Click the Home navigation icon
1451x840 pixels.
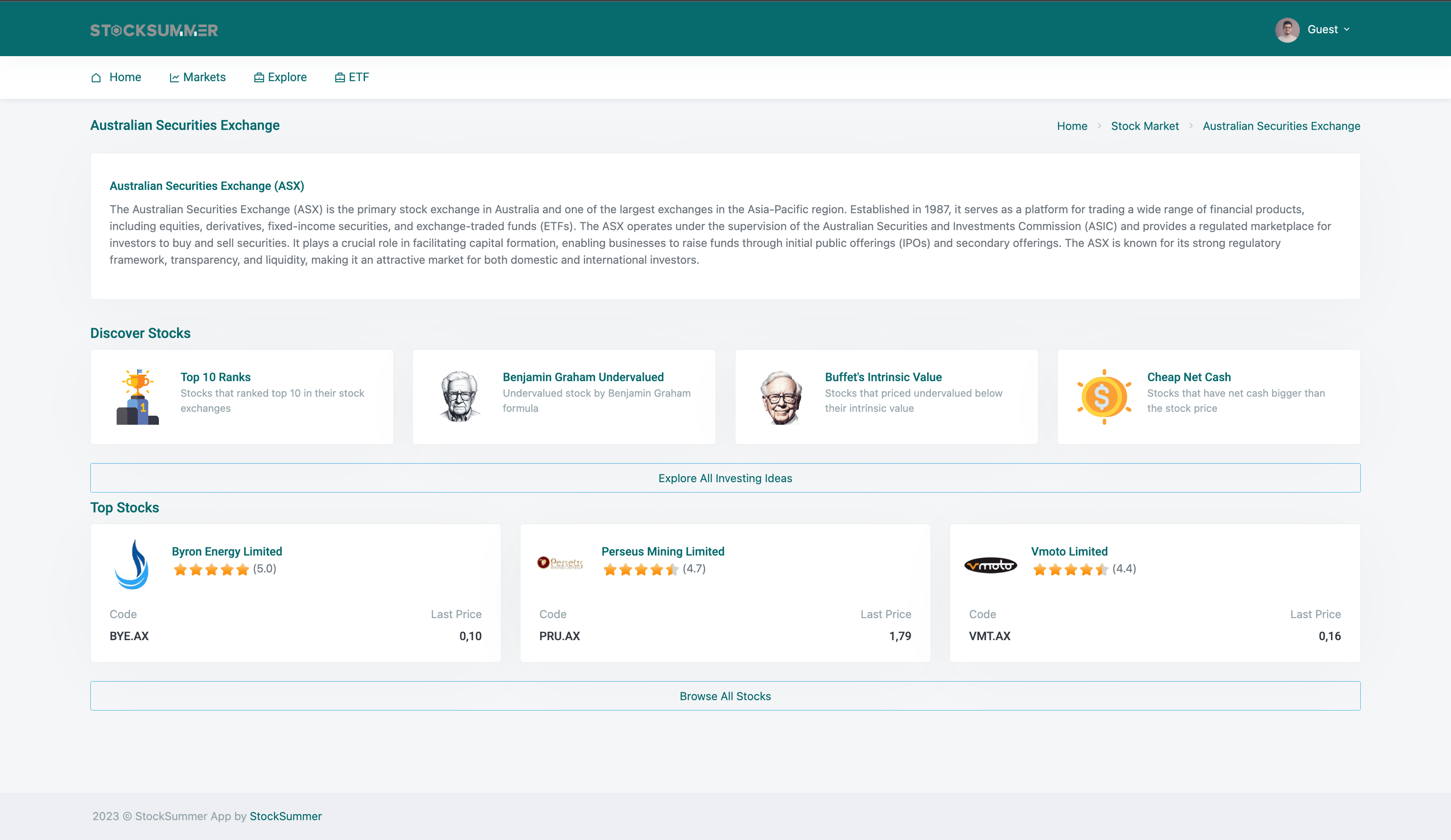(x=96, y=77)
